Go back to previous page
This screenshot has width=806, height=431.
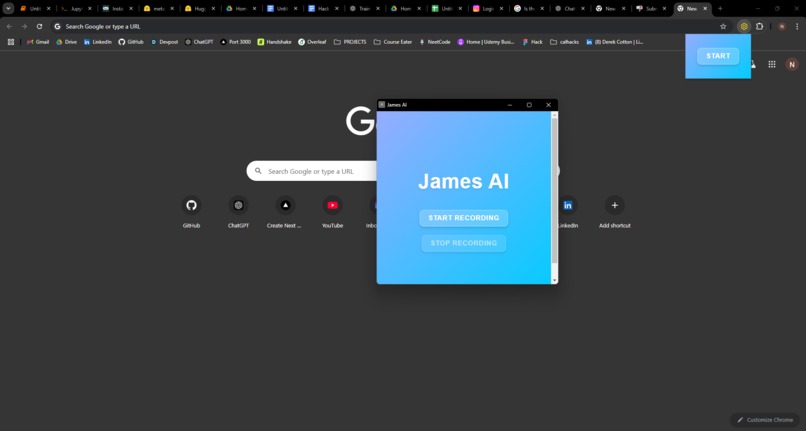point(9,26)
